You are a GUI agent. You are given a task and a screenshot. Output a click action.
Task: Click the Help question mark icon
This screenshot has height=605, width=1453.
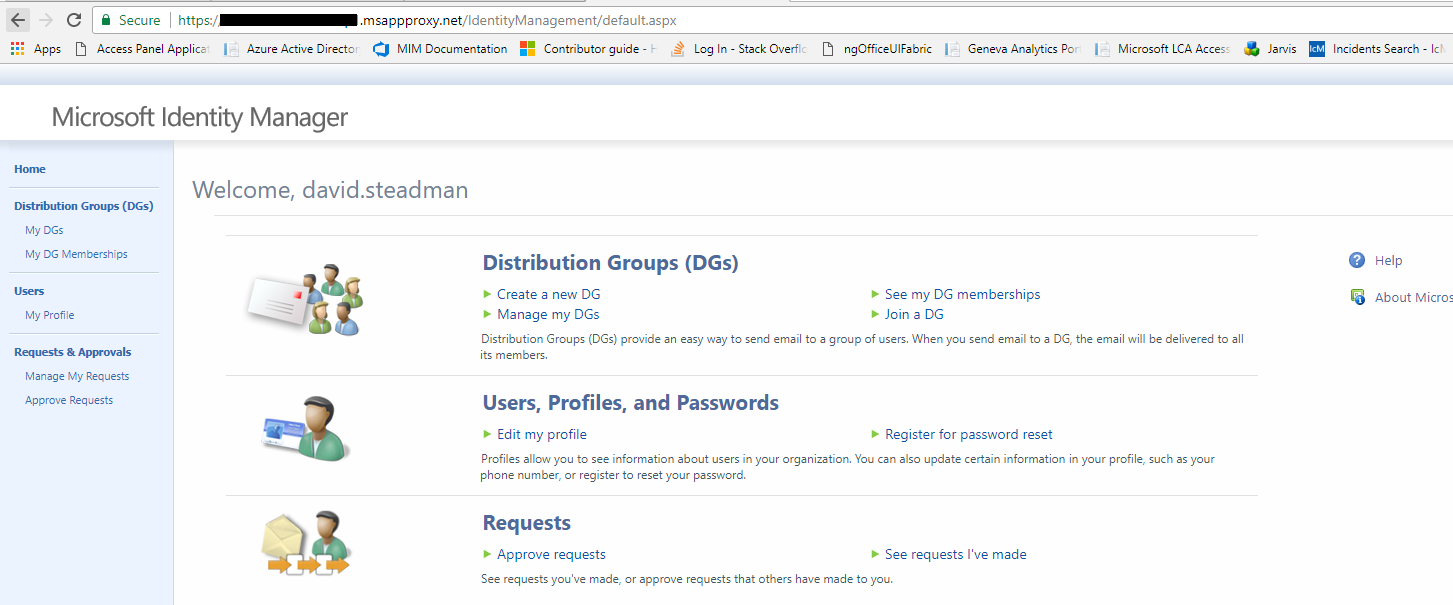tap(1357, 260)
